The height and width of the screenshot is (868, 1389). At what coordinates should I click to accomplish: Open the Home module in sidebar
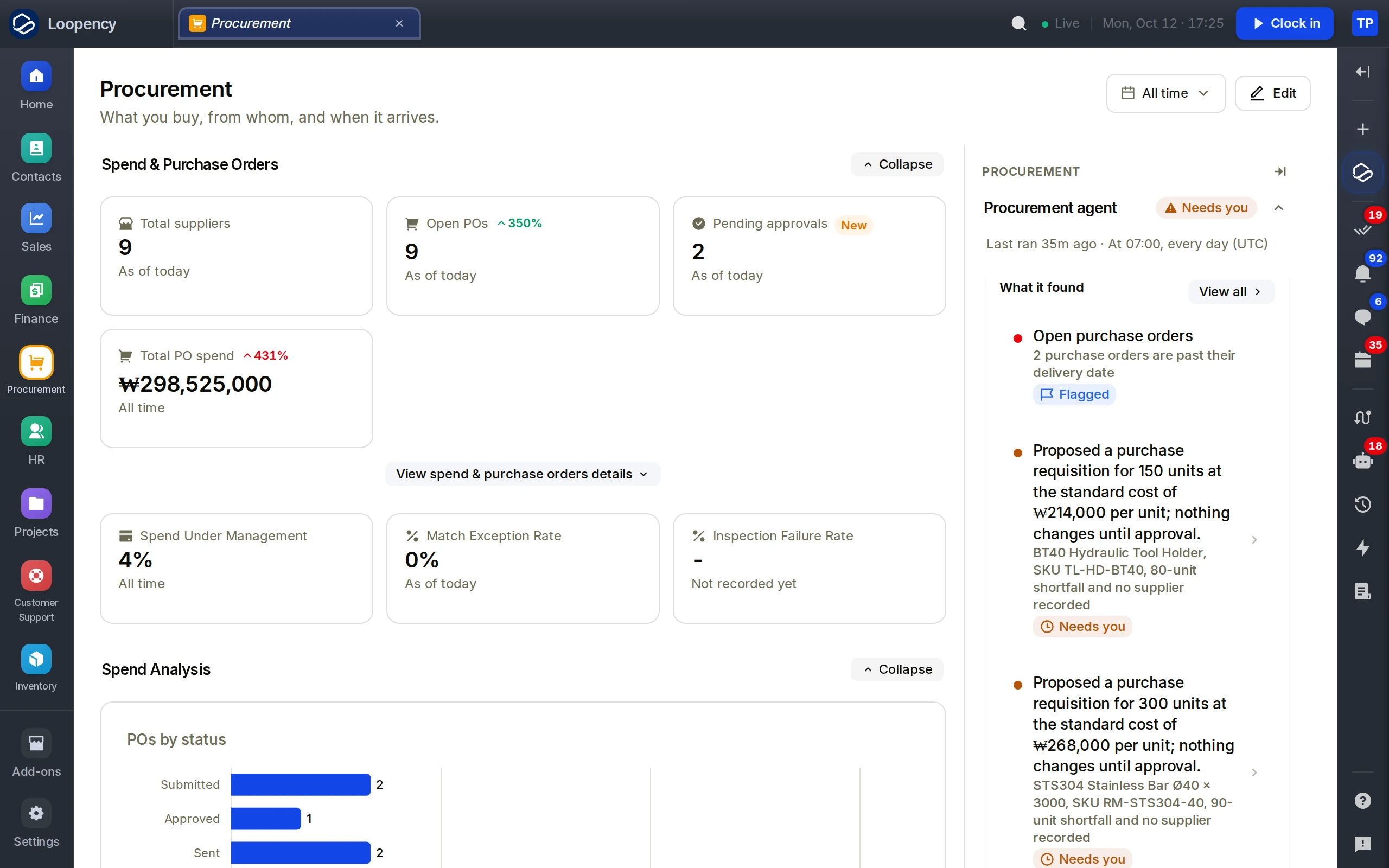click(x=36, y=86)
